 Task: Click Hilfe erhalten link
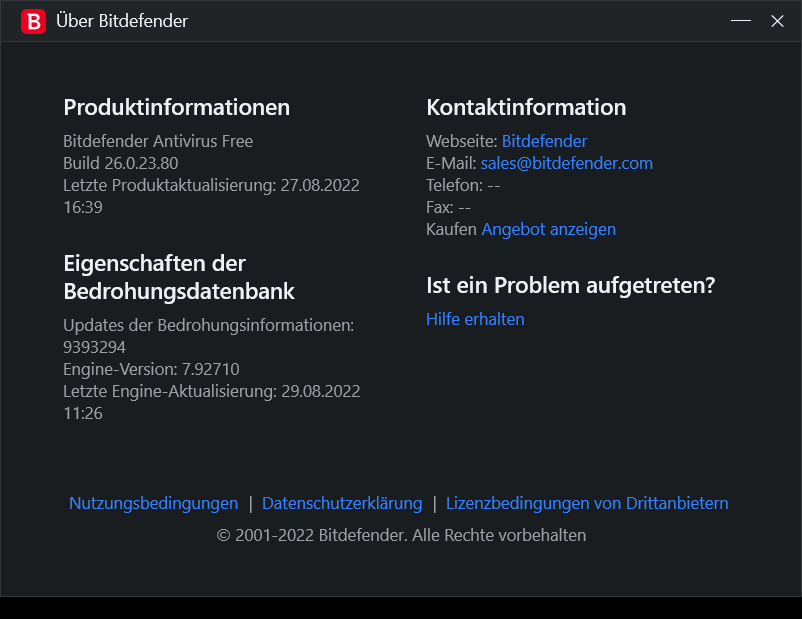coord(475,319)
